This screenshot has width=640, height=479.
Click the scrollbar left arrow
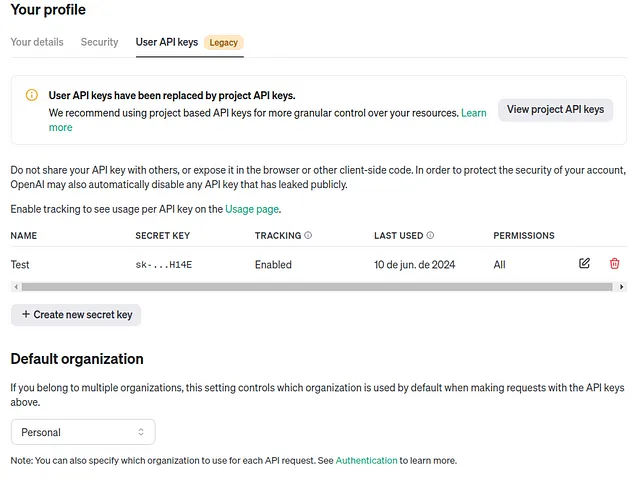pyautogui.click(x=16, y=287)
